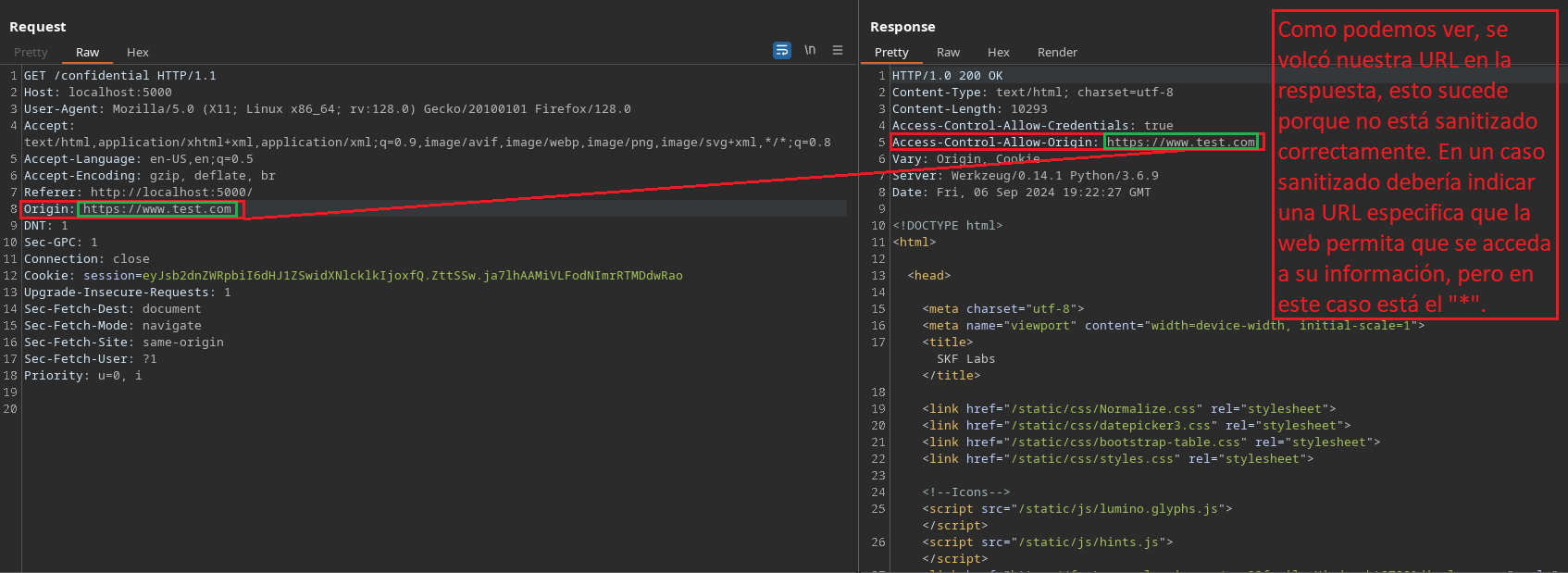Toggle the show non-printable characters \n icon
This screenshot has height=573, width=1568.
tap(810, 50)
